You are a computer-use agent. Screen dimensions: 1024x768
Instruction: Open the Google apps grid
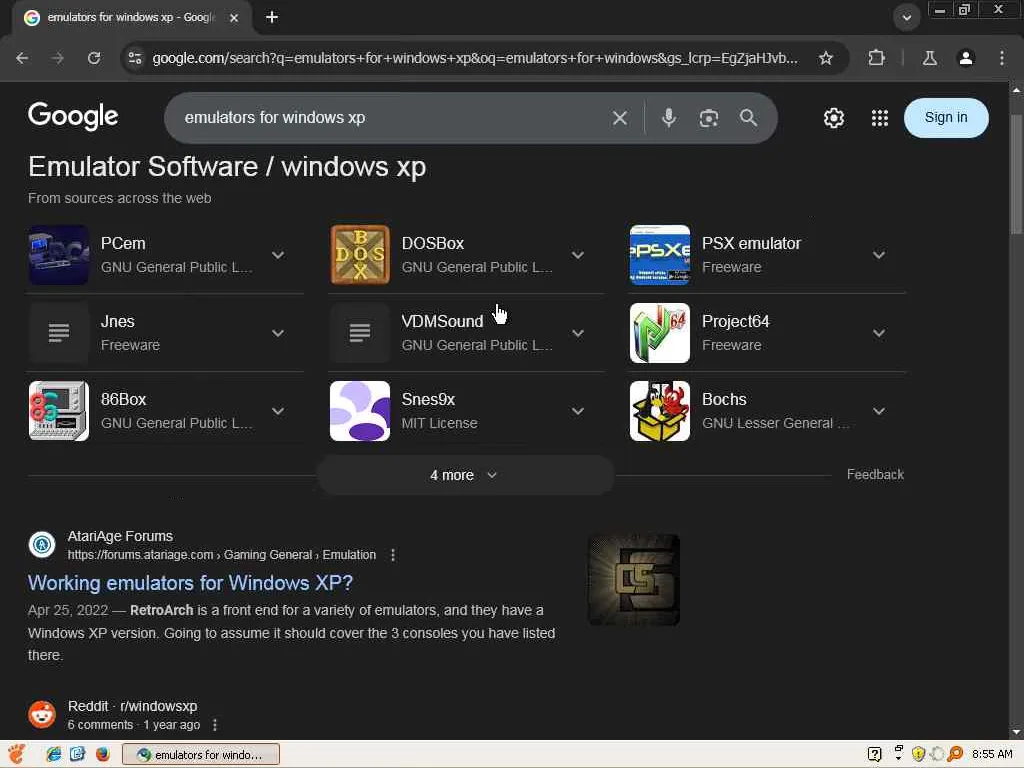[x=880, y=118]
